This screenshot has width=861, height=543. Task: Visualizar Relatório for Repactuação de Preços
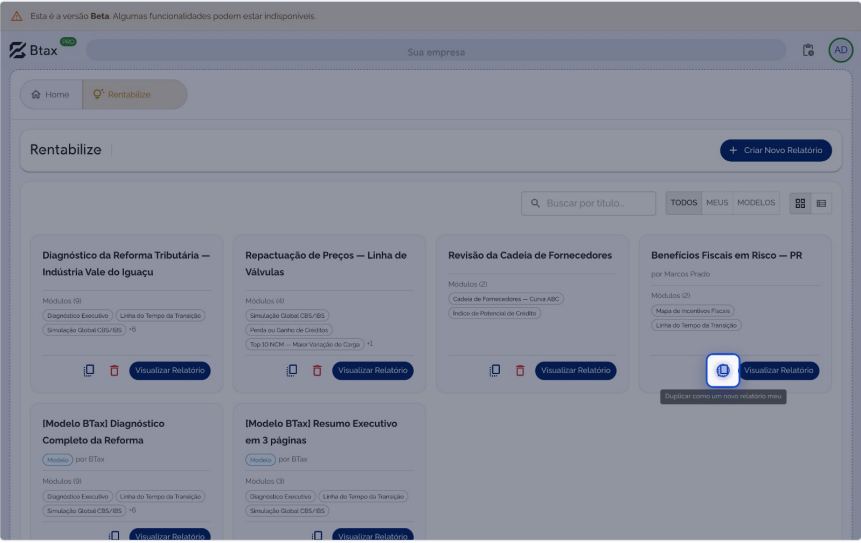(372, 371)
